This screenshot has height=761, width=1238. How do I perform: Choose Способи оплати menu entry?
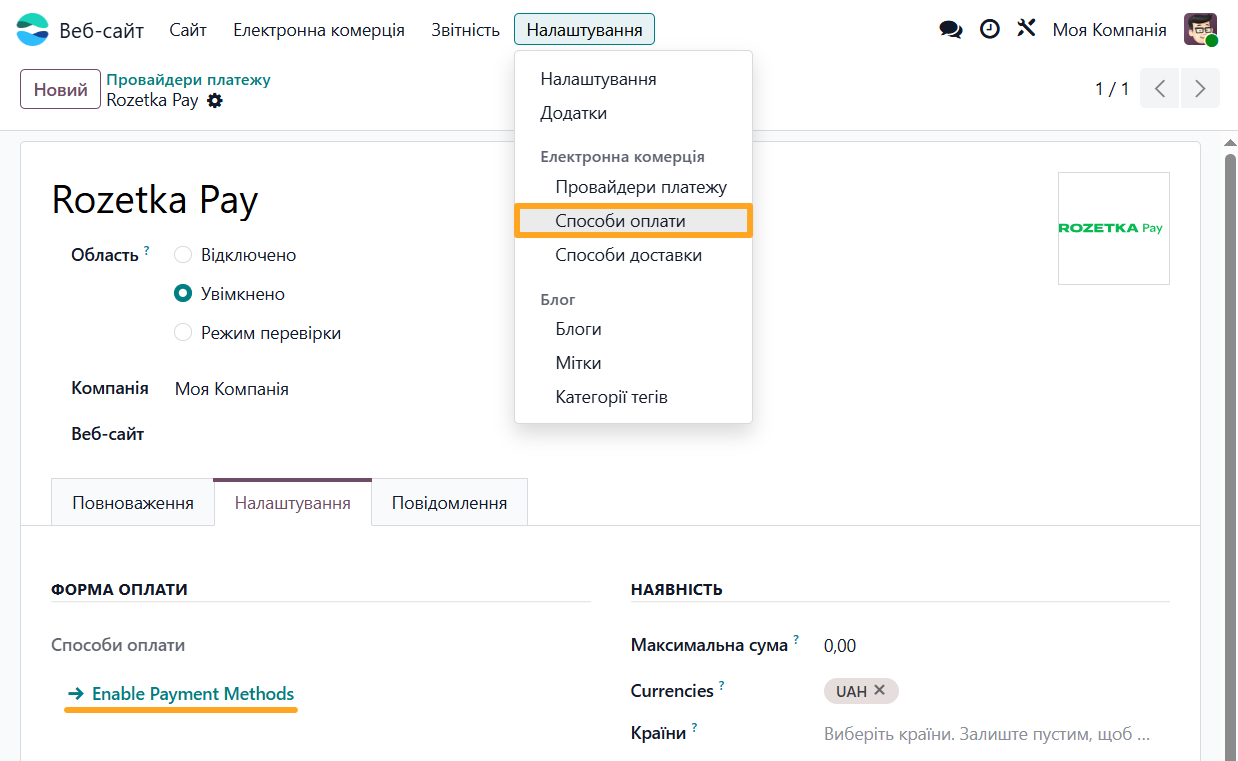tap(633, 221)
